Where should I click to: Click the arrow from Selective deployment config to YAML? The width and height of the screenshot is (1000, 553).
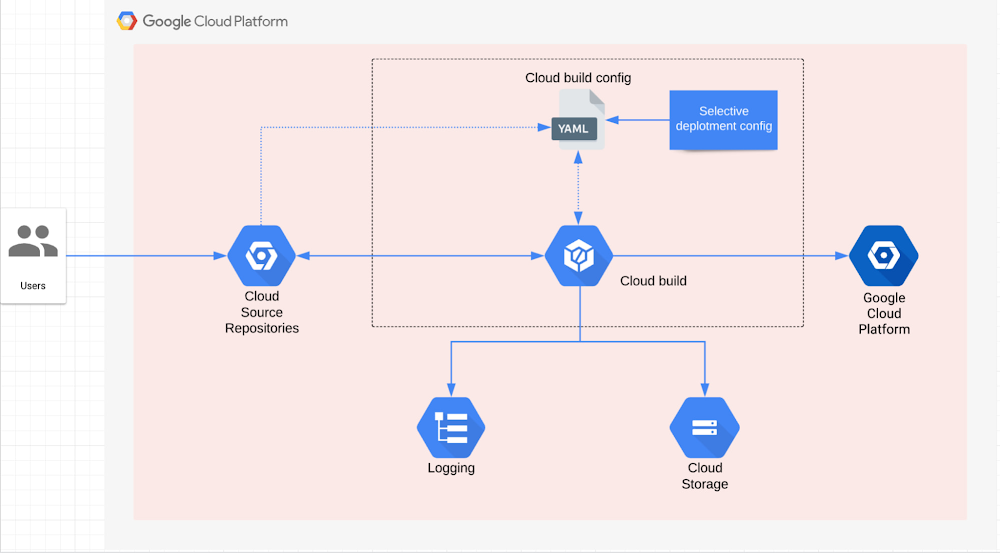pos(637,120)
